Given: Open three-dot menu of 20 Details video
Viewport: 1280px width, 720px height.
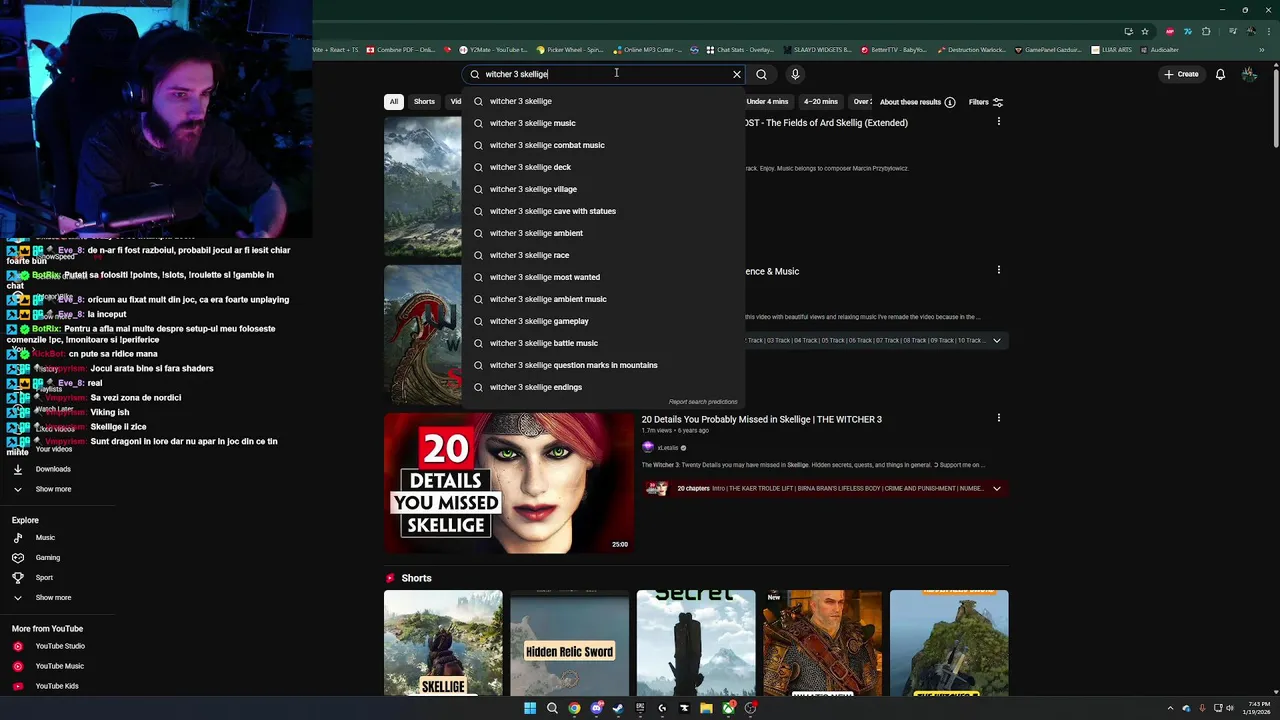Looking at the screenshot, I should click(998, 418).
